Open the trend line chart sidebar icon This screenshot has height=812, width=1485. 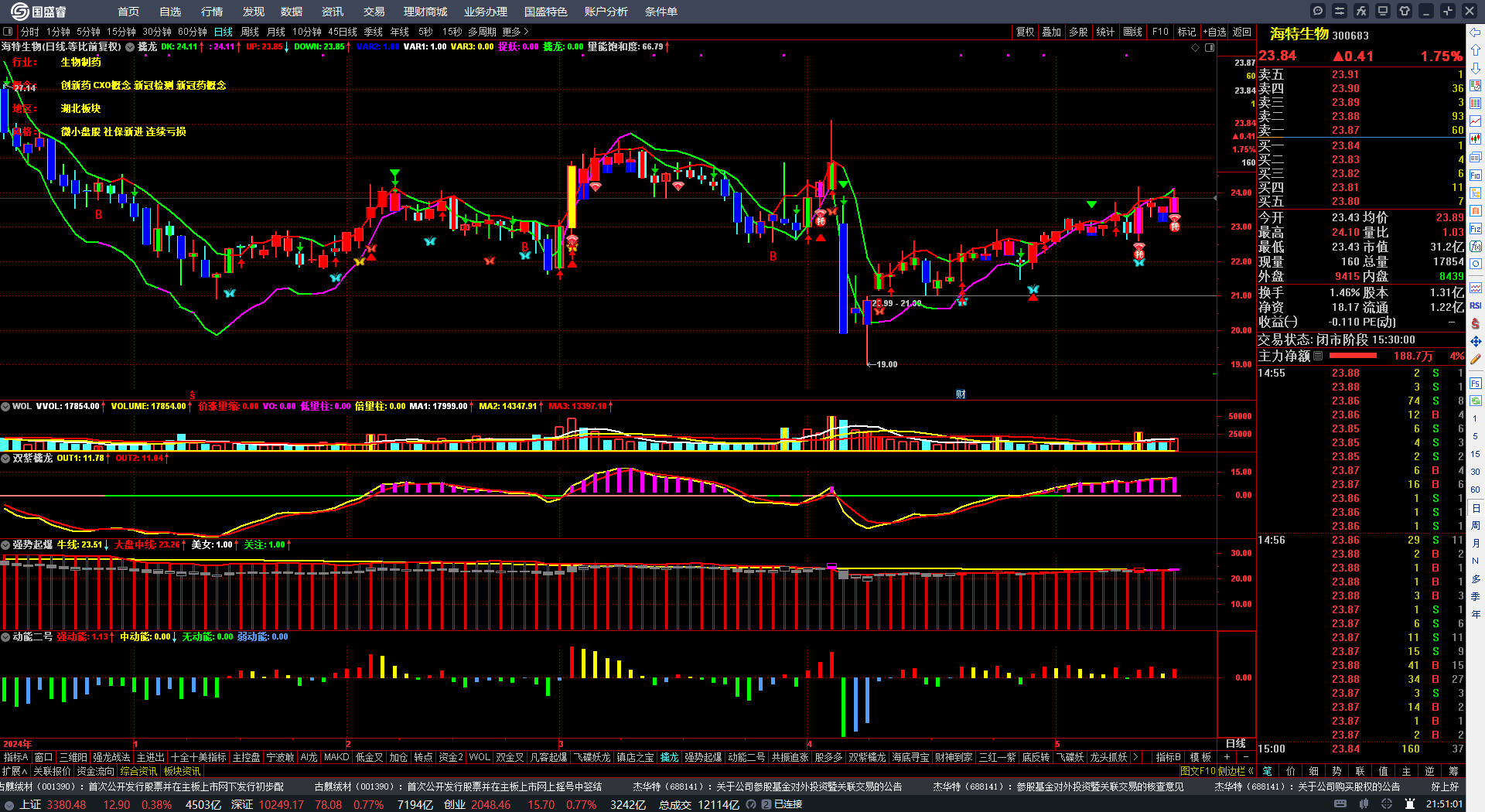pyautogui.click(x=1476, y=121)
